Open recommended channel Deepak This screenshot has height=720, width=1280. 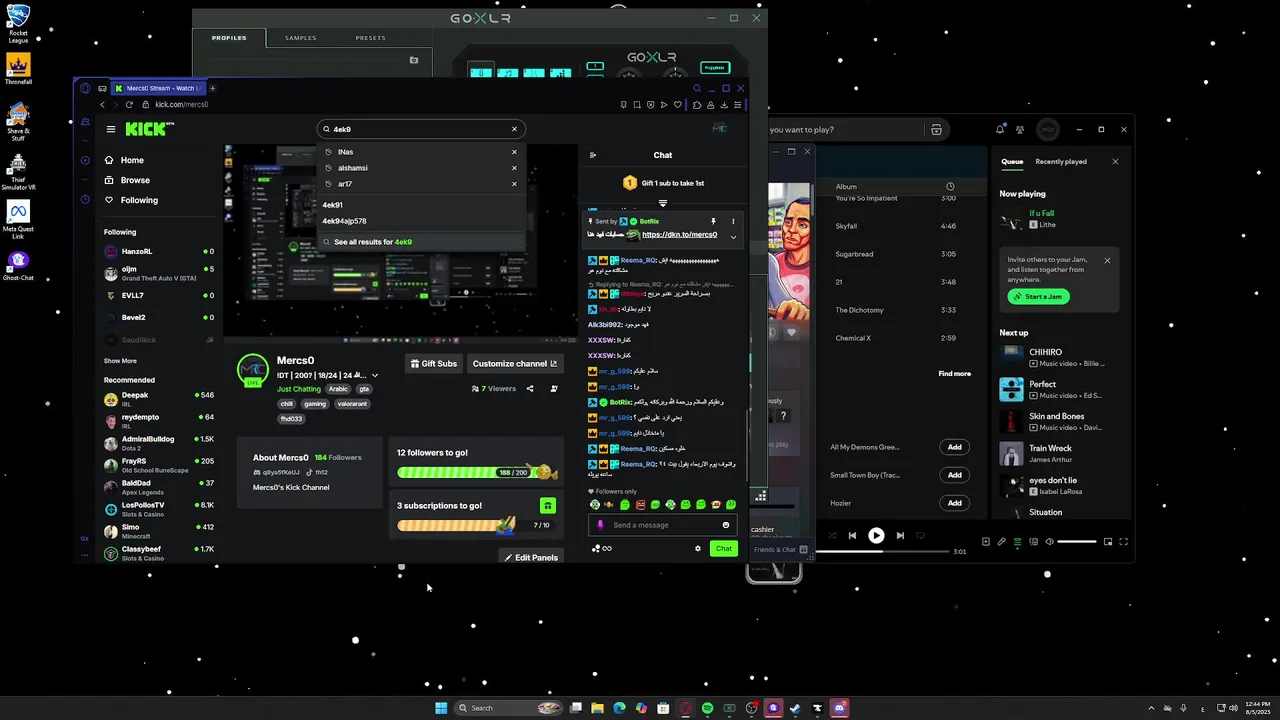coord(159,399)
